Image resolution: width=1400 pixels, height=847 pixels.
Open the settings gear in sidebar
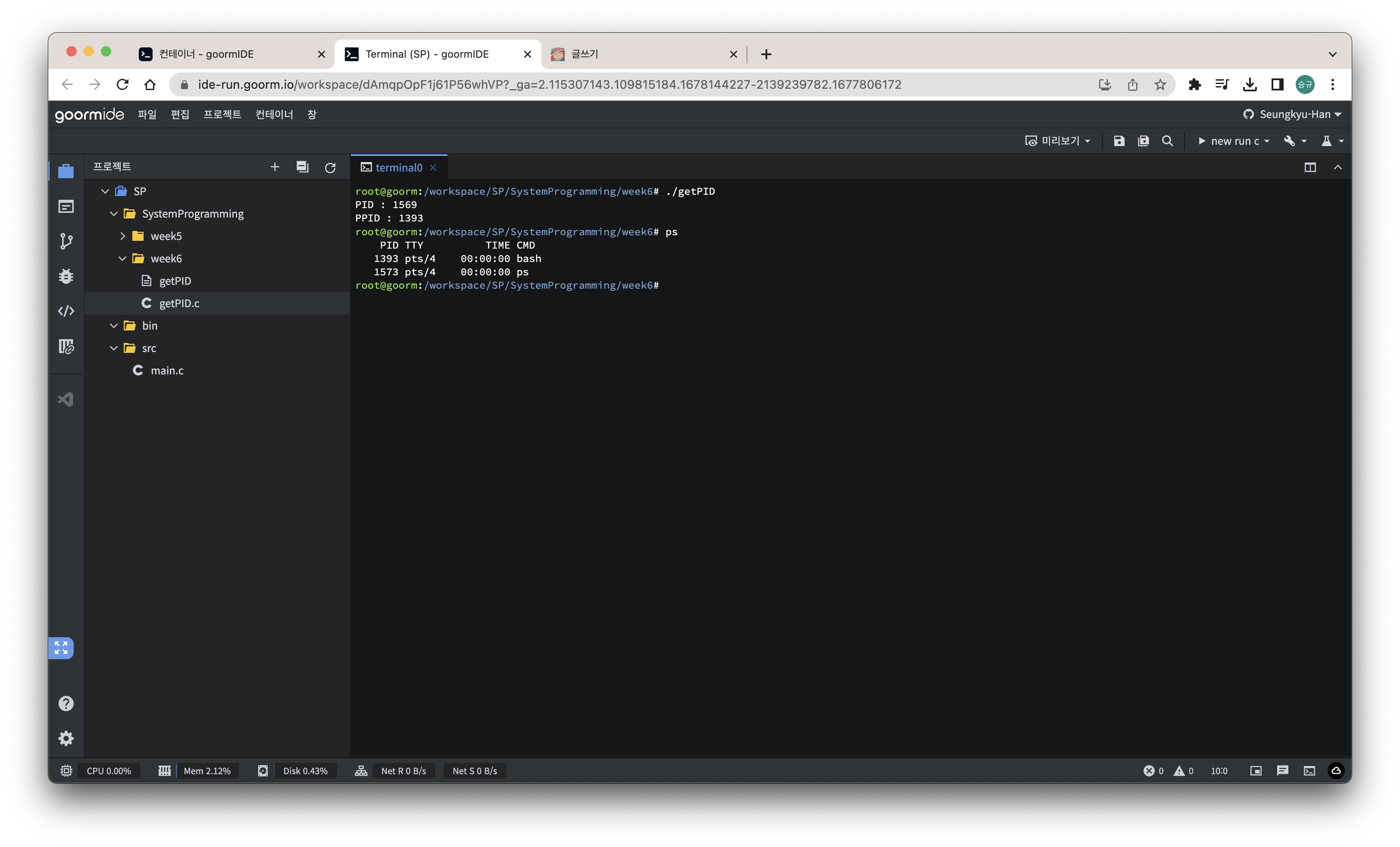tap(66, 738)
